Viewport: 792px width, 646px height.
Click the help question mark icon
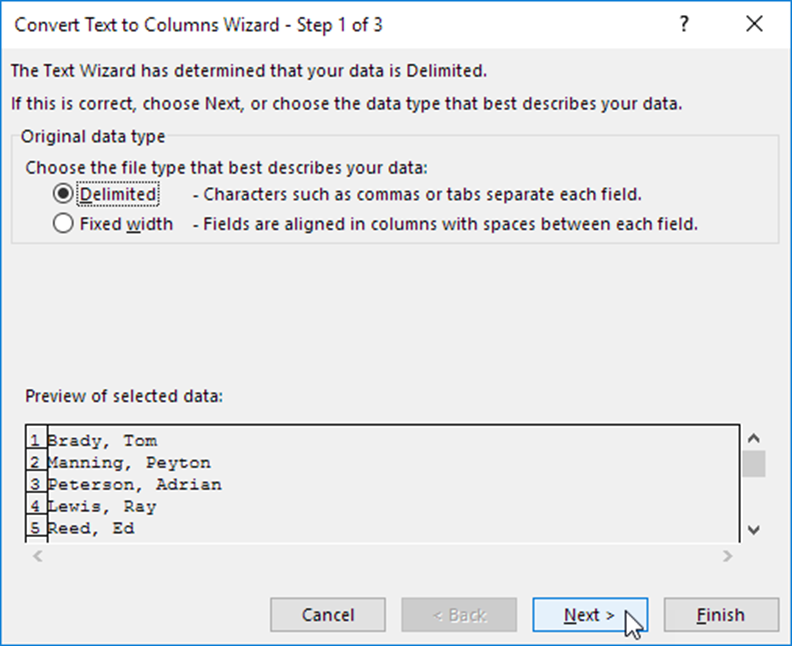pos(684,24)
